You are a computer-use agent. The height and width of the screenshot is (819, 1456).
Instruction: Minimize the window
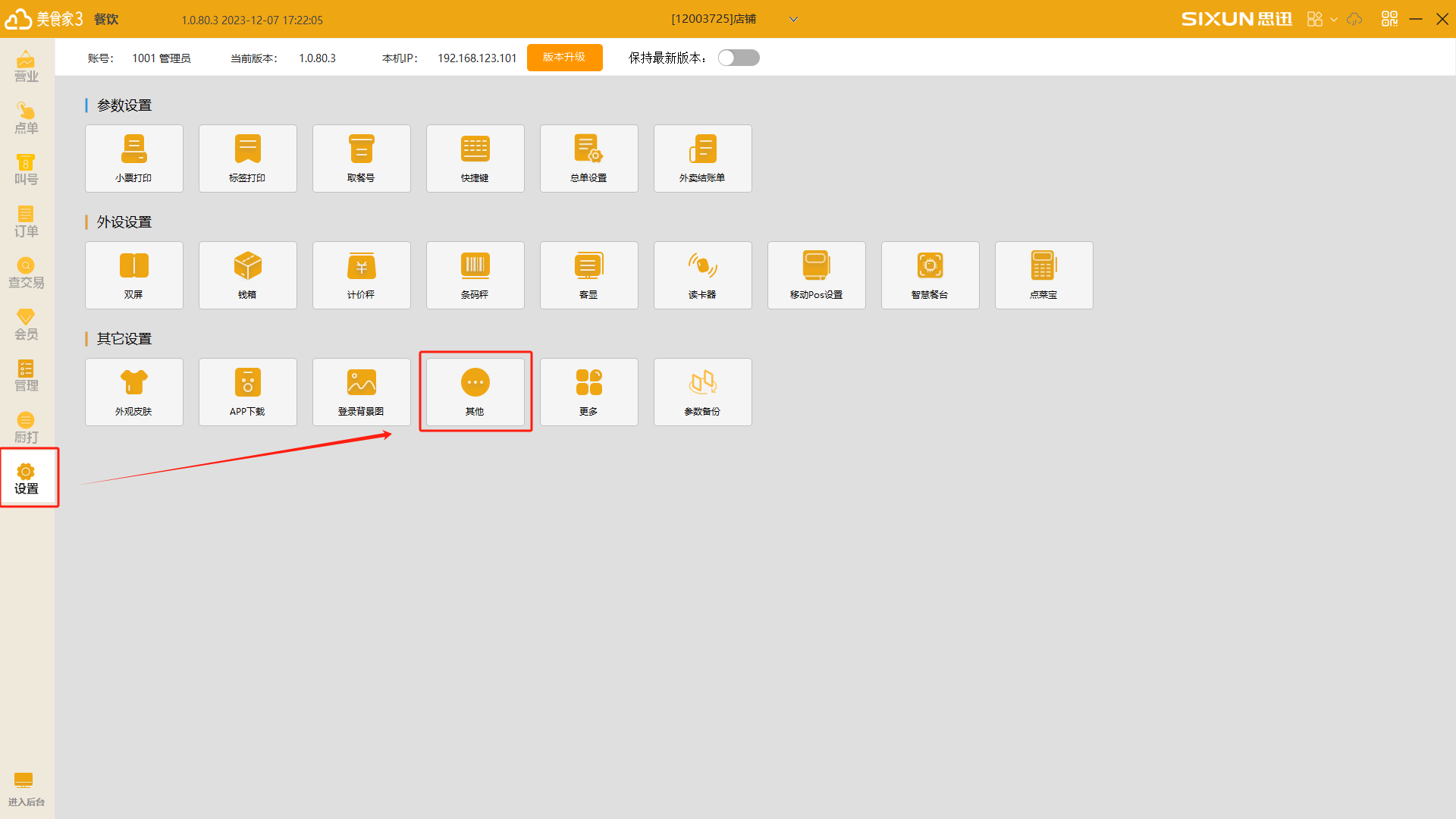(x=1416, y=19)
